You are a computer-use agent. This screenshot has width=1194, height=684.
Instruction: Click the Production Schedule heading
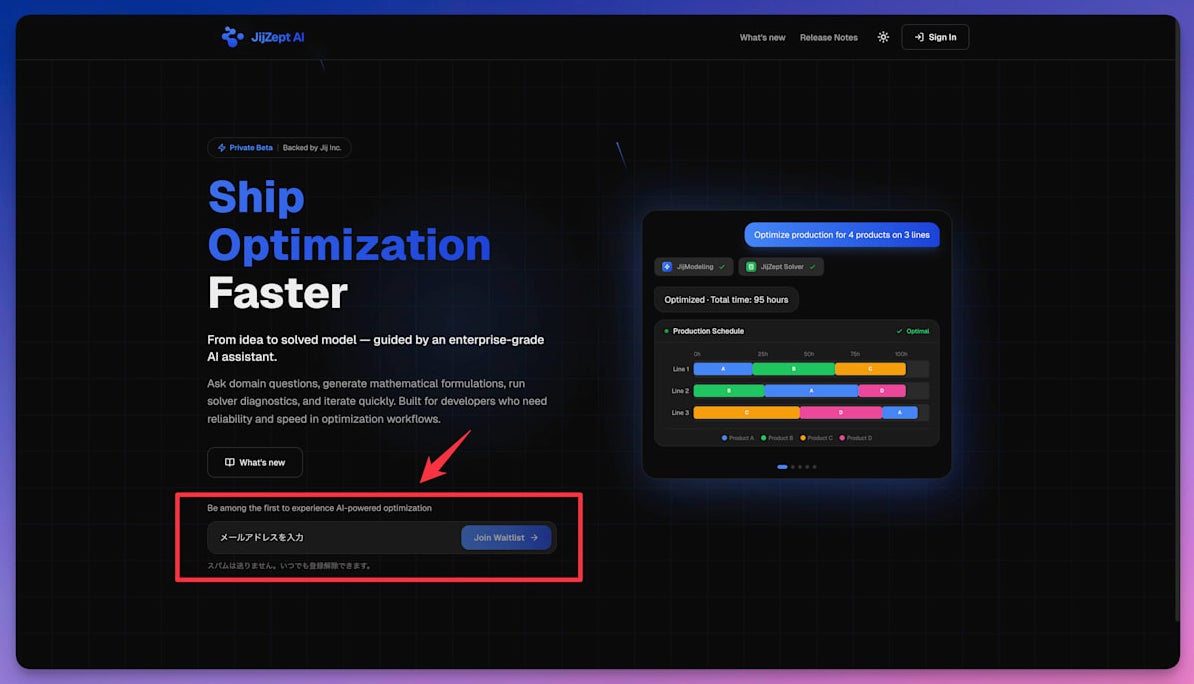pos(708,331)
